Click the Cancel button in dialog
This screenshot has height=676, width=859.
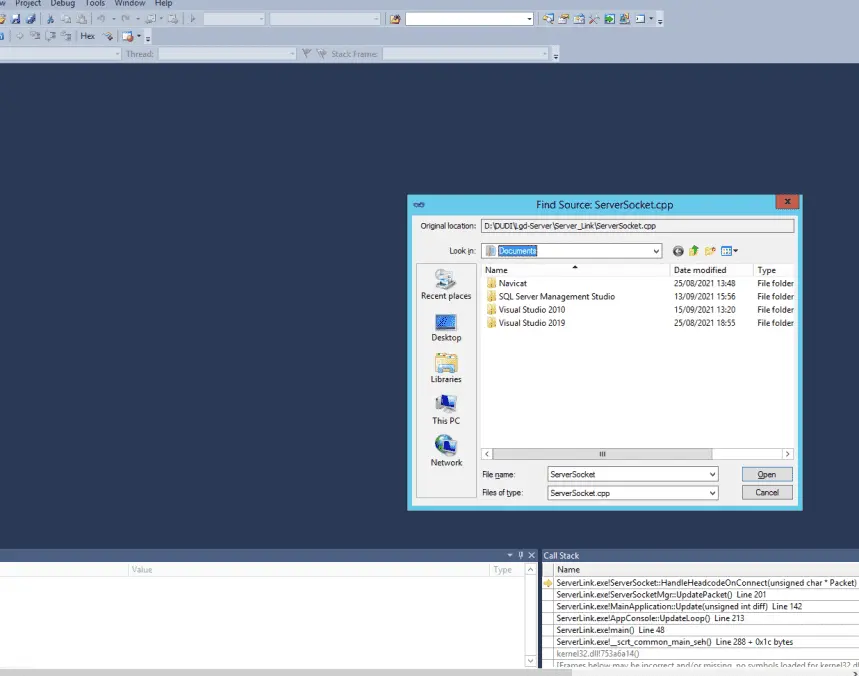tap(767, 492)
